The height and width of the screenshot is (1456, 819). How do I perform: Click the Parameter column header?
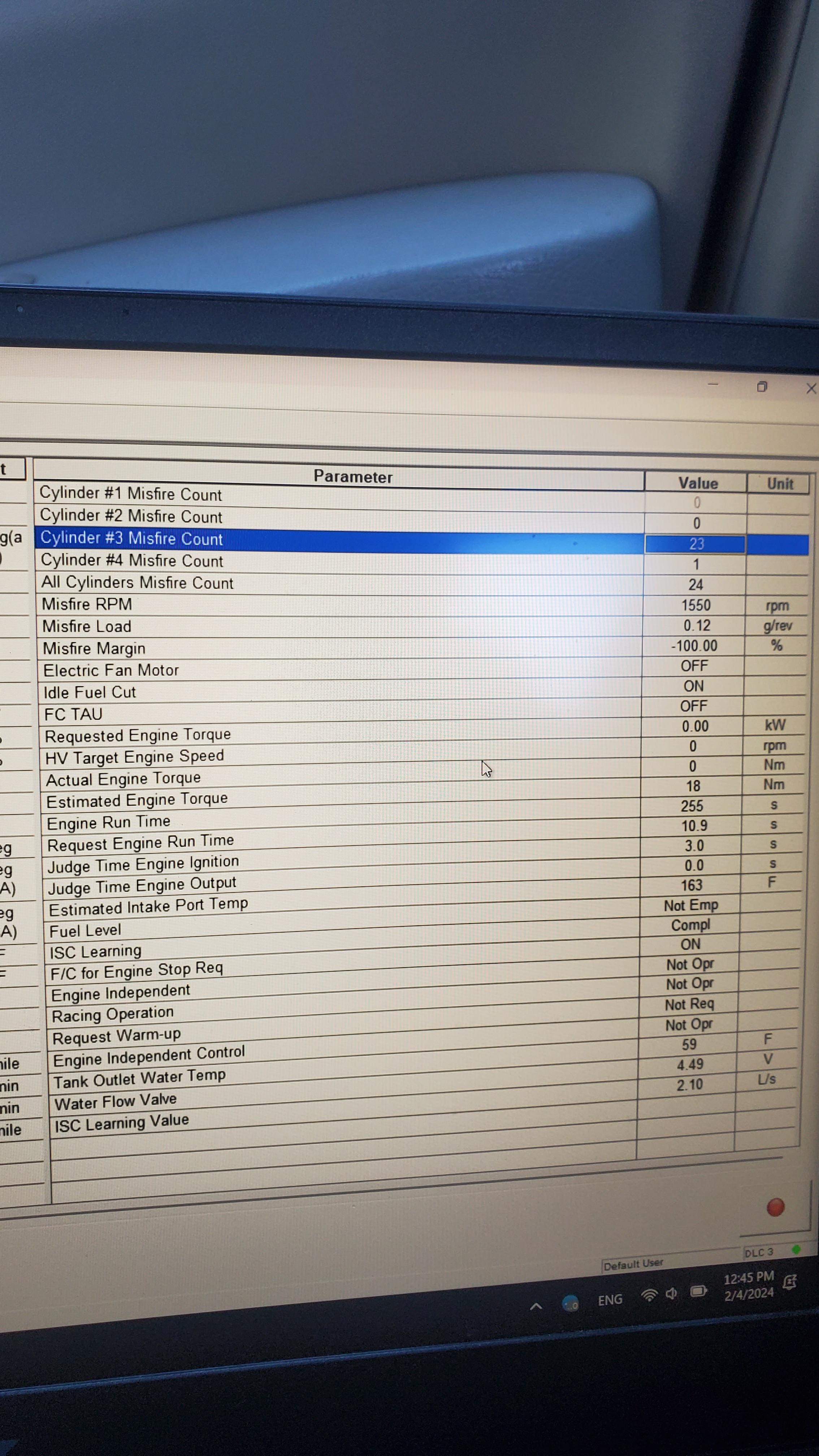pyautogui.click(x=339, y=475)
